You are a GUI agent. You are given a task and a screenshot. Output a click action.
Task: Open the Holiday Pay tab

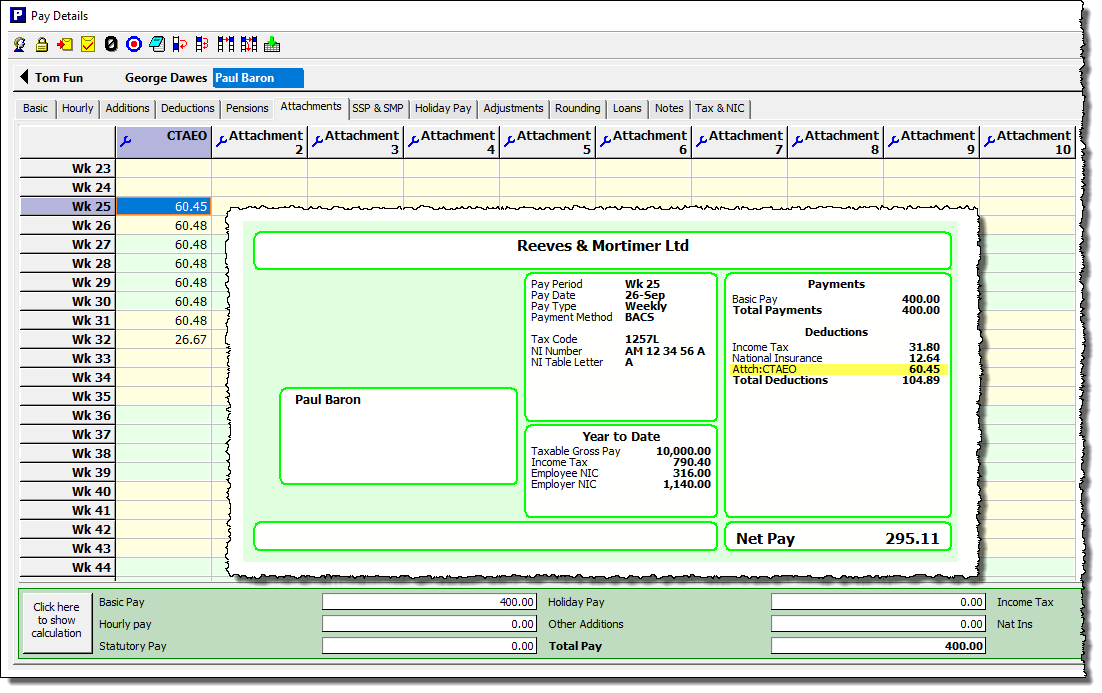[443, 108]
